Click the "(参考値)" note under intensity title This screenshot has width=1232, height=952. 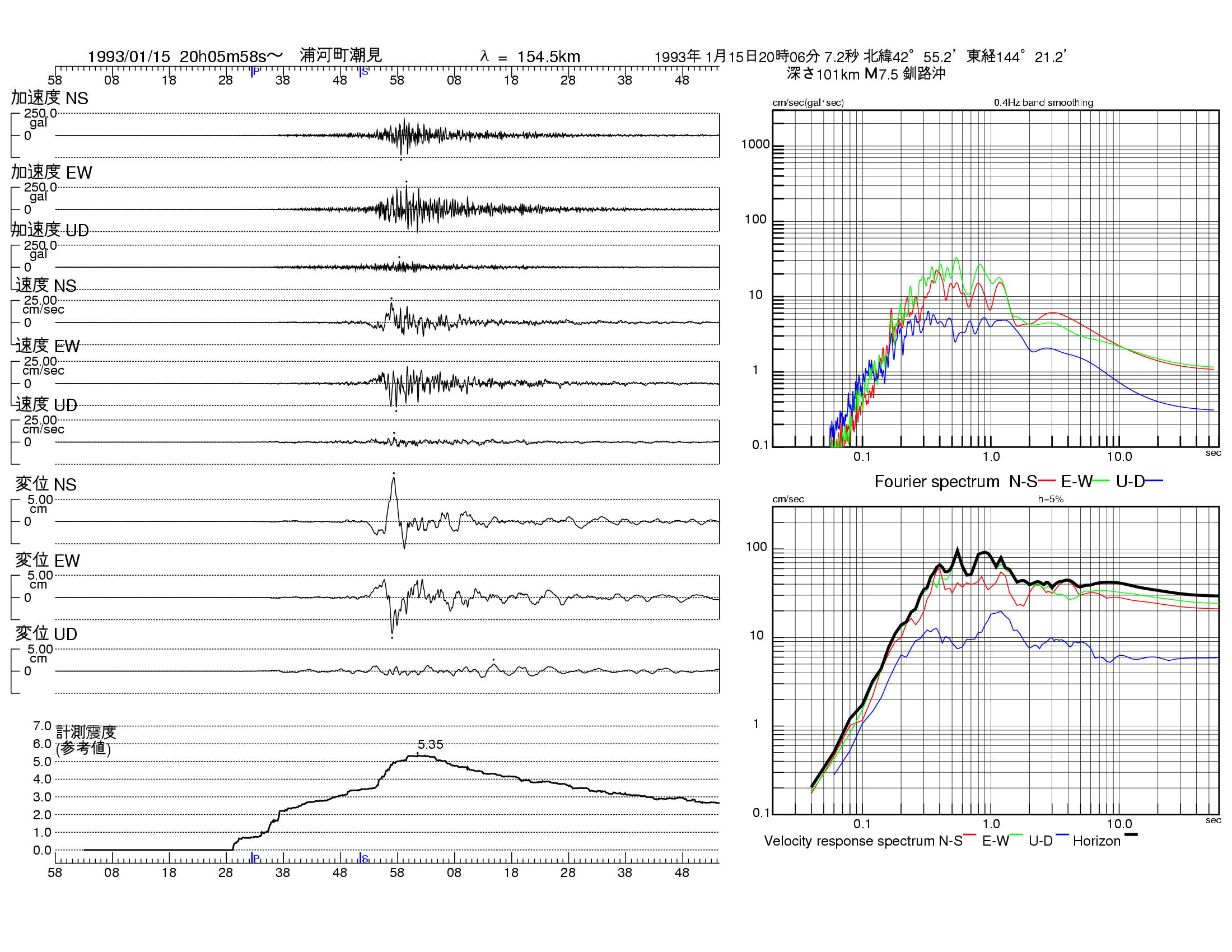point(83,748)
